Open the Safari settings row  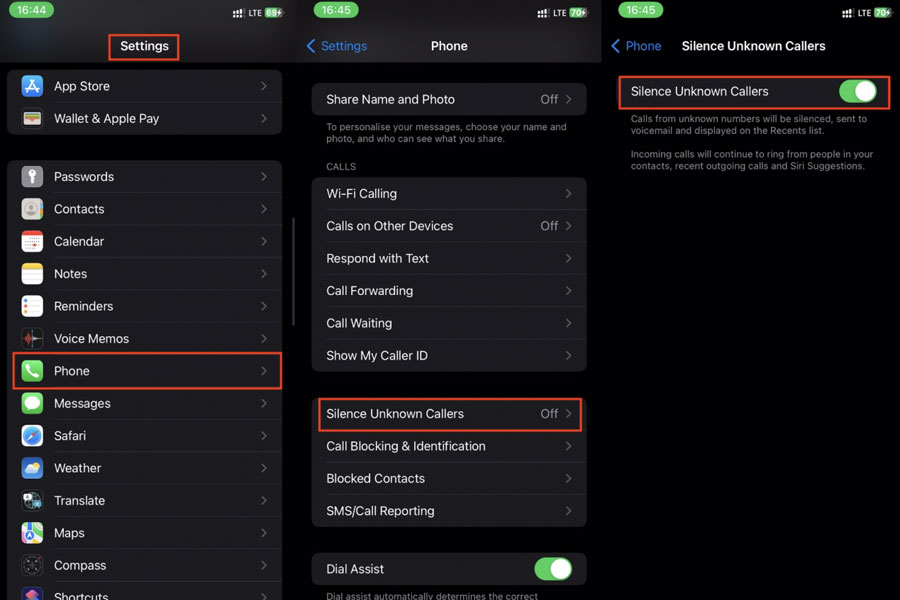pos(147,436)
